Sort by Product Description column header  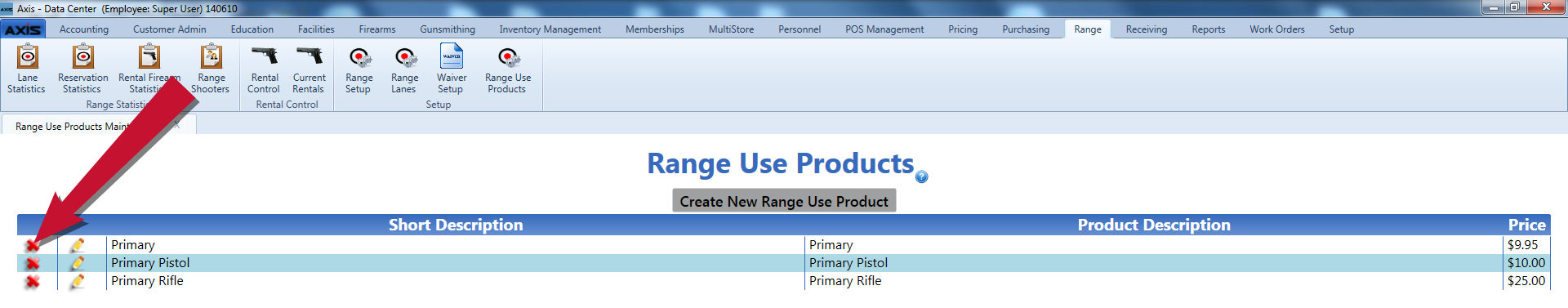click(x=1154, y=225)
